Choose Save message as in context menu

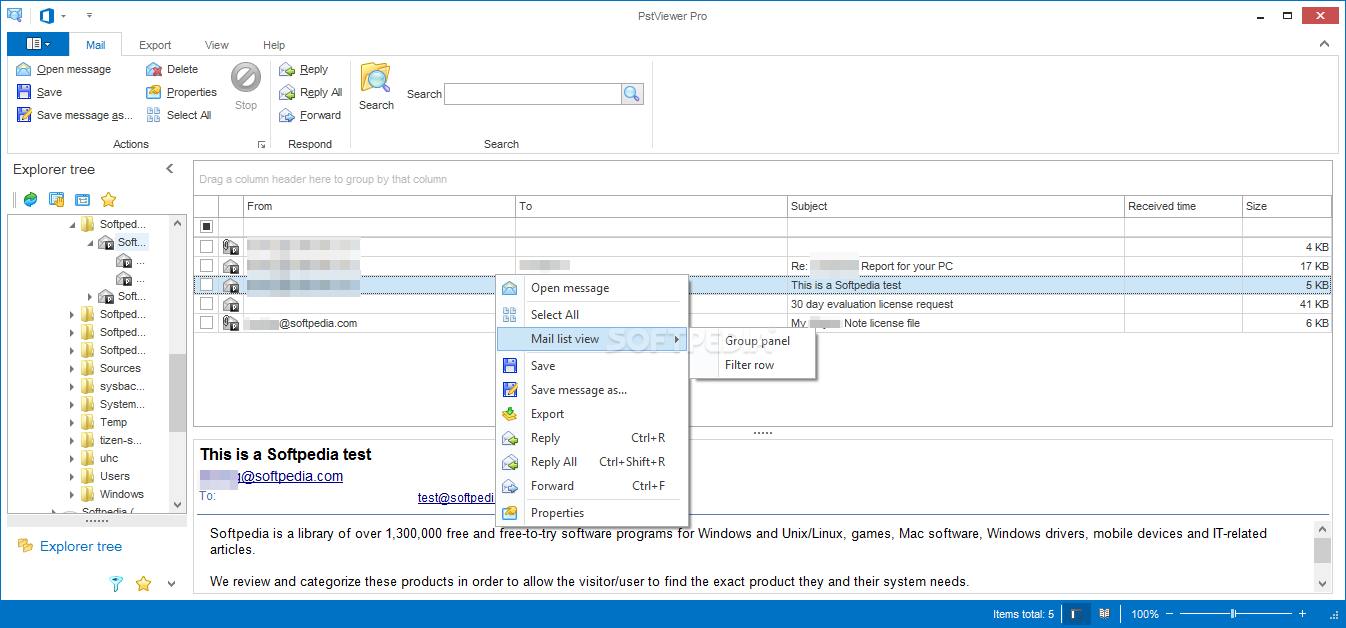[x=593, y=390]
